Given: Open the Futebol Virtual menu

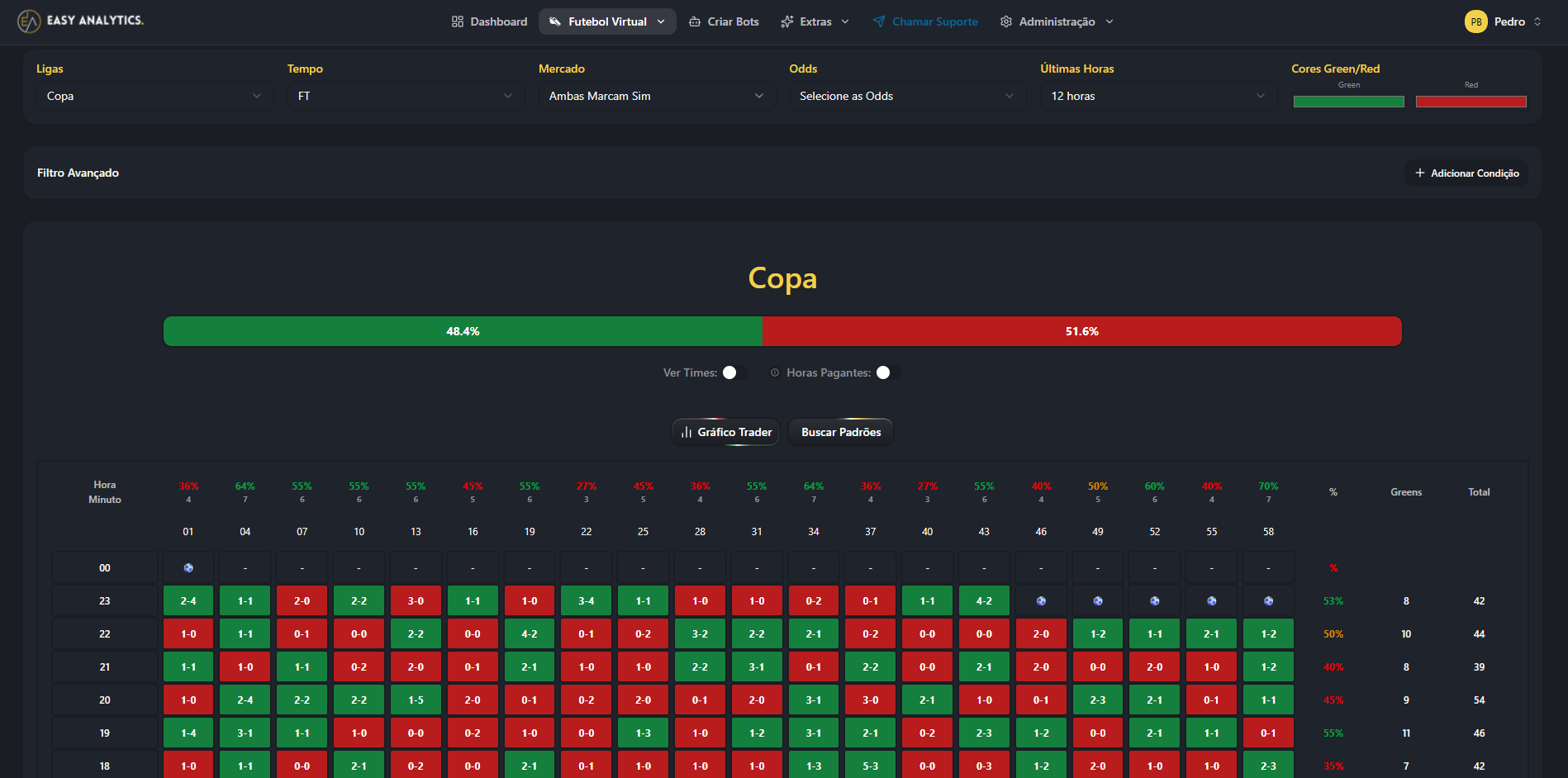Looking at the screenshot, I should click(x=607, y=21).
